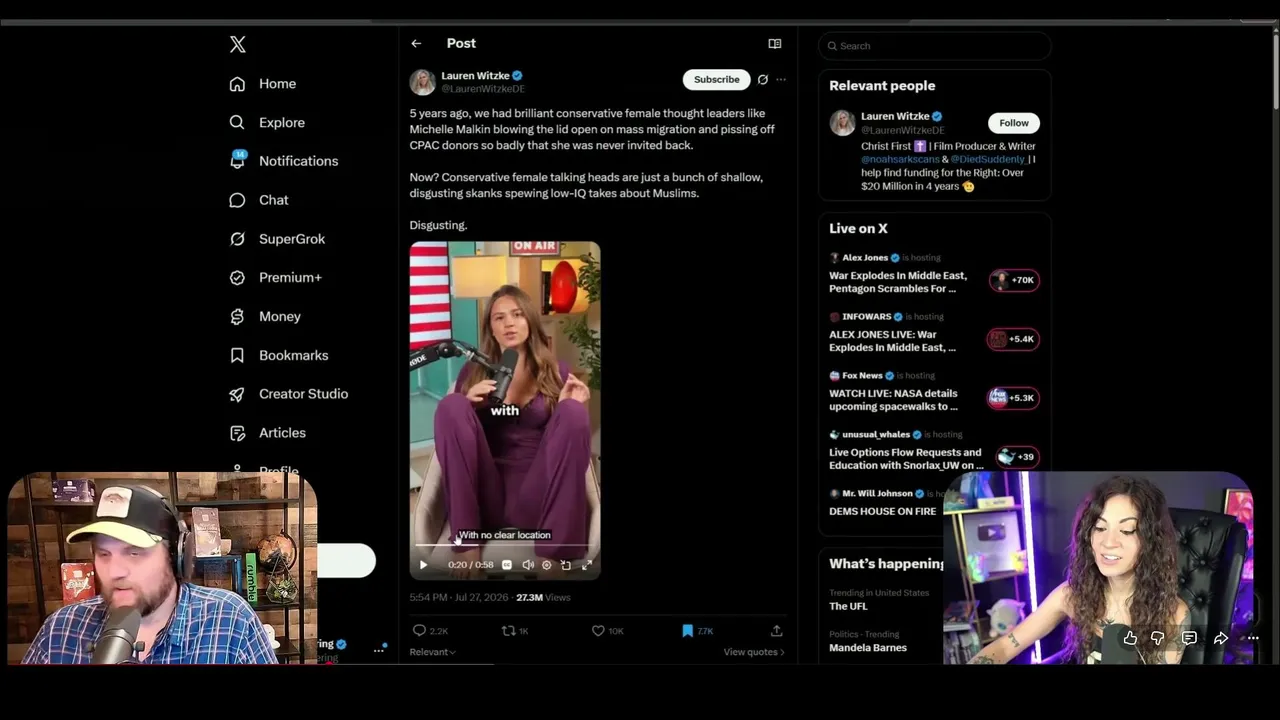This screenshot has height=720, width=1280.
Task: Open Lauren Witzke's avatar in Relevant people
Action: [x=842, y=123]
